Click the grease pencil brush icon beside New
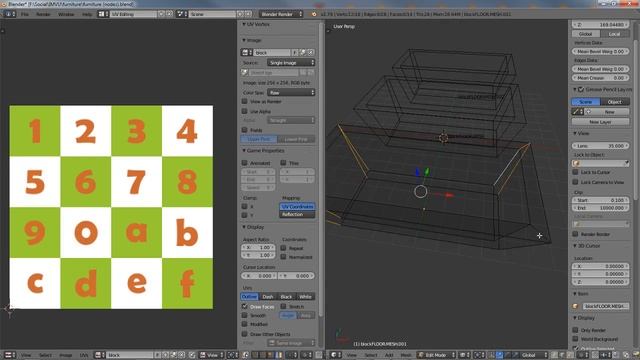Screen dimensions: 640x360 (x=577, y=112)
